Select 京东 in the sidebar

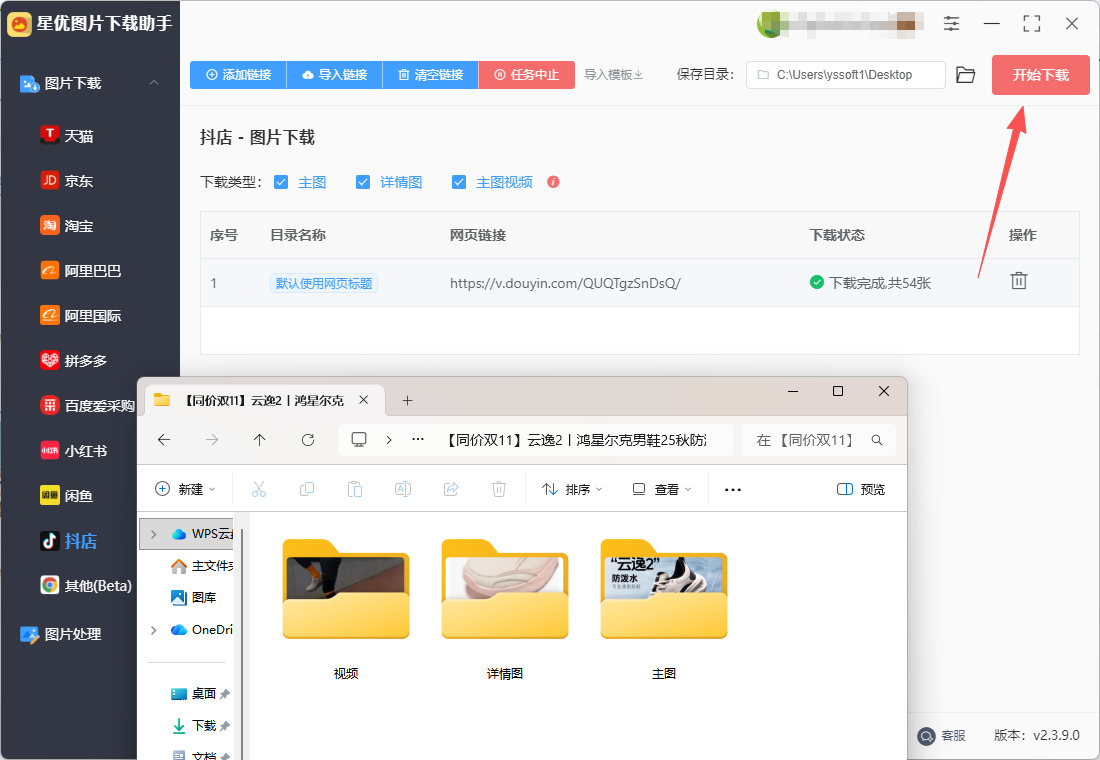[x=67, y=180]
